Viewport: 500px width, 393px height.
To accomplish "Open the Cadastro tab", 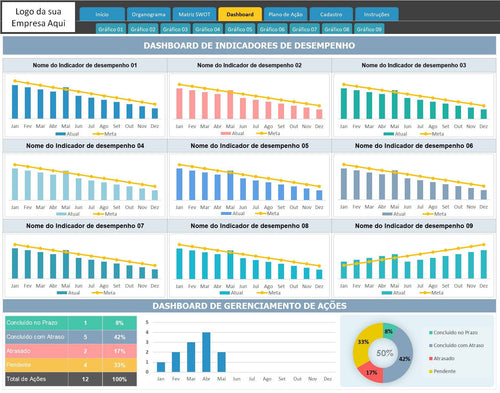I will coord(331,14).
